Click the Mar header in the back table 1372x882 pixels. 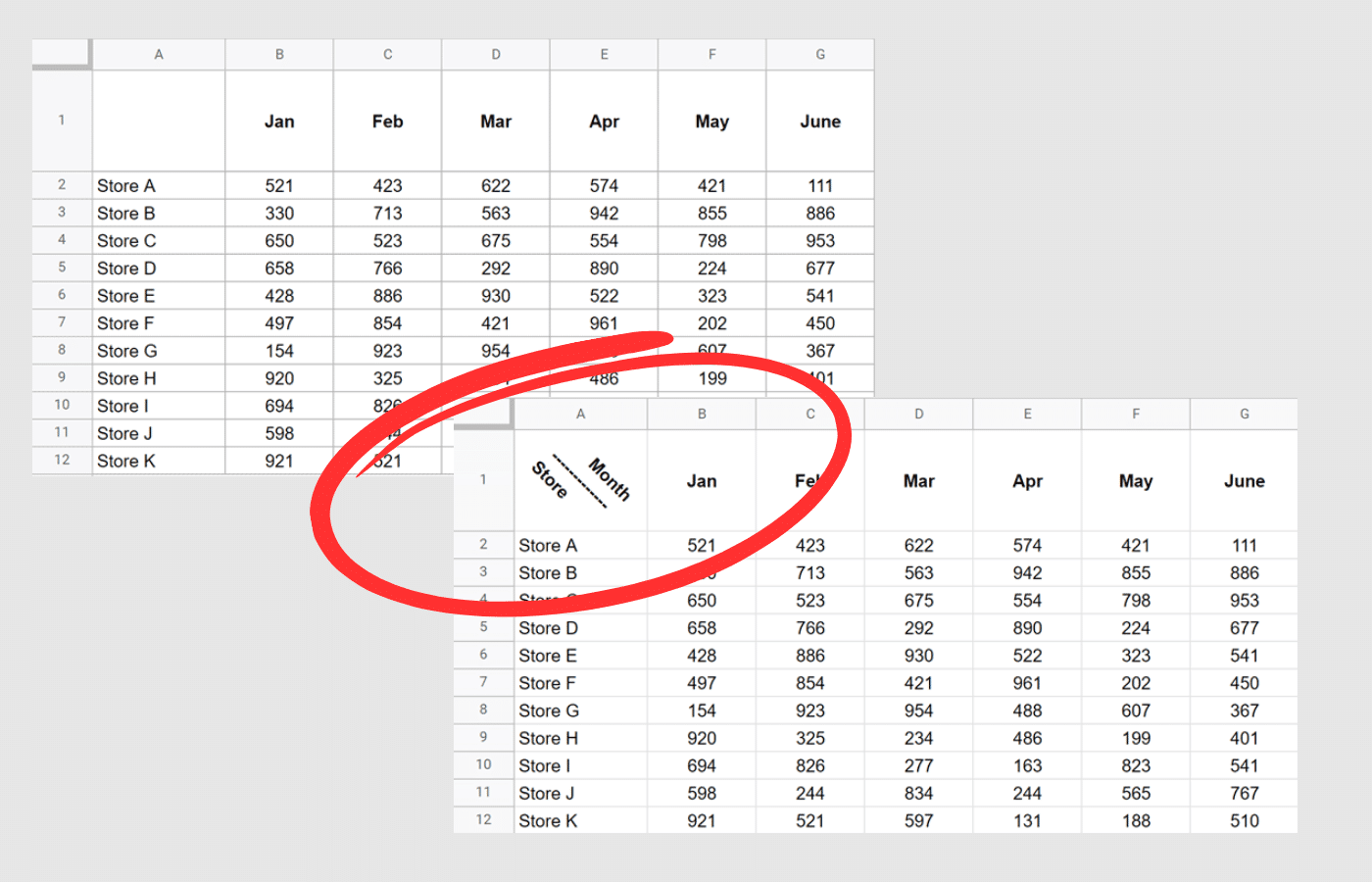[x=495, y=122]
